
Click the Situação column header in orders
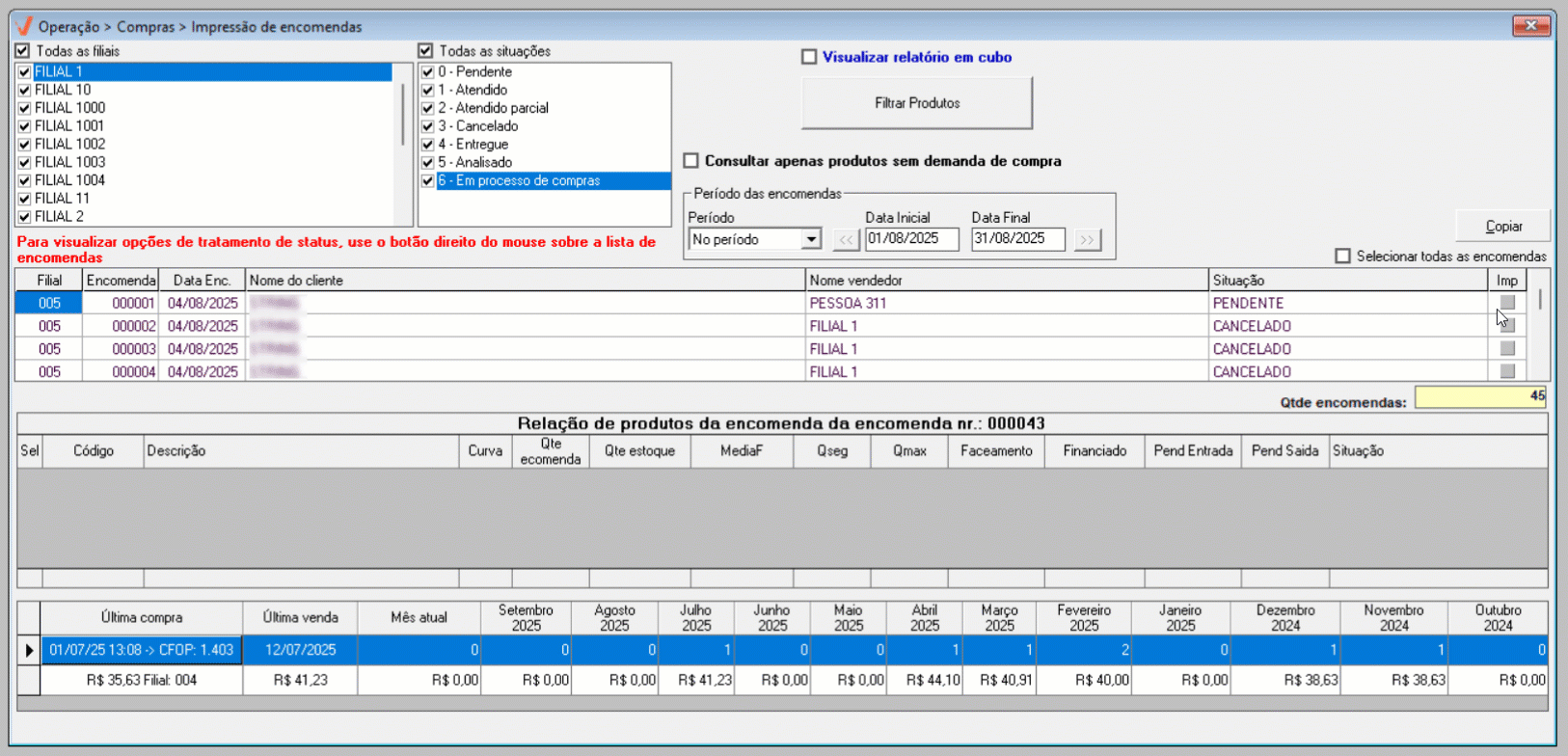click(x=1347, y=281)
